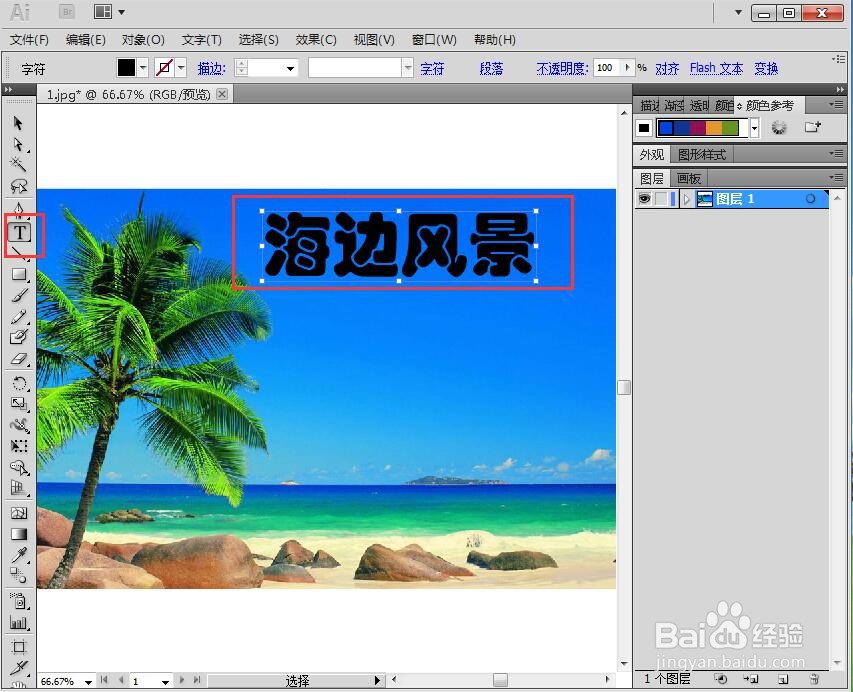Viewport: 853px width, 692px height.
Task: Open the 文字(T) menu
Action: [x=200, y=40]
